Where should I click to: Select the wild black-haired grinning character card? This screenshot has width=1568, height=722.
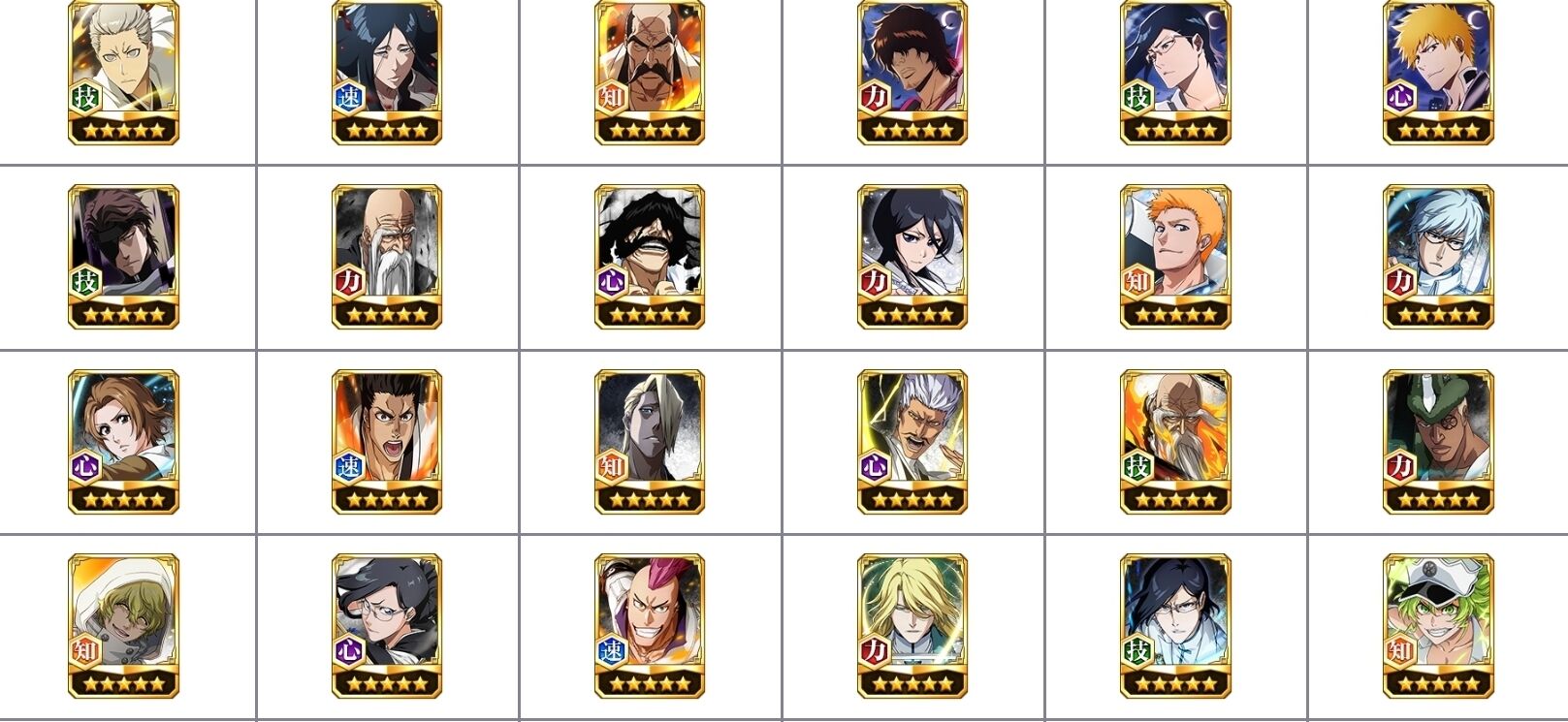(650, 257)
